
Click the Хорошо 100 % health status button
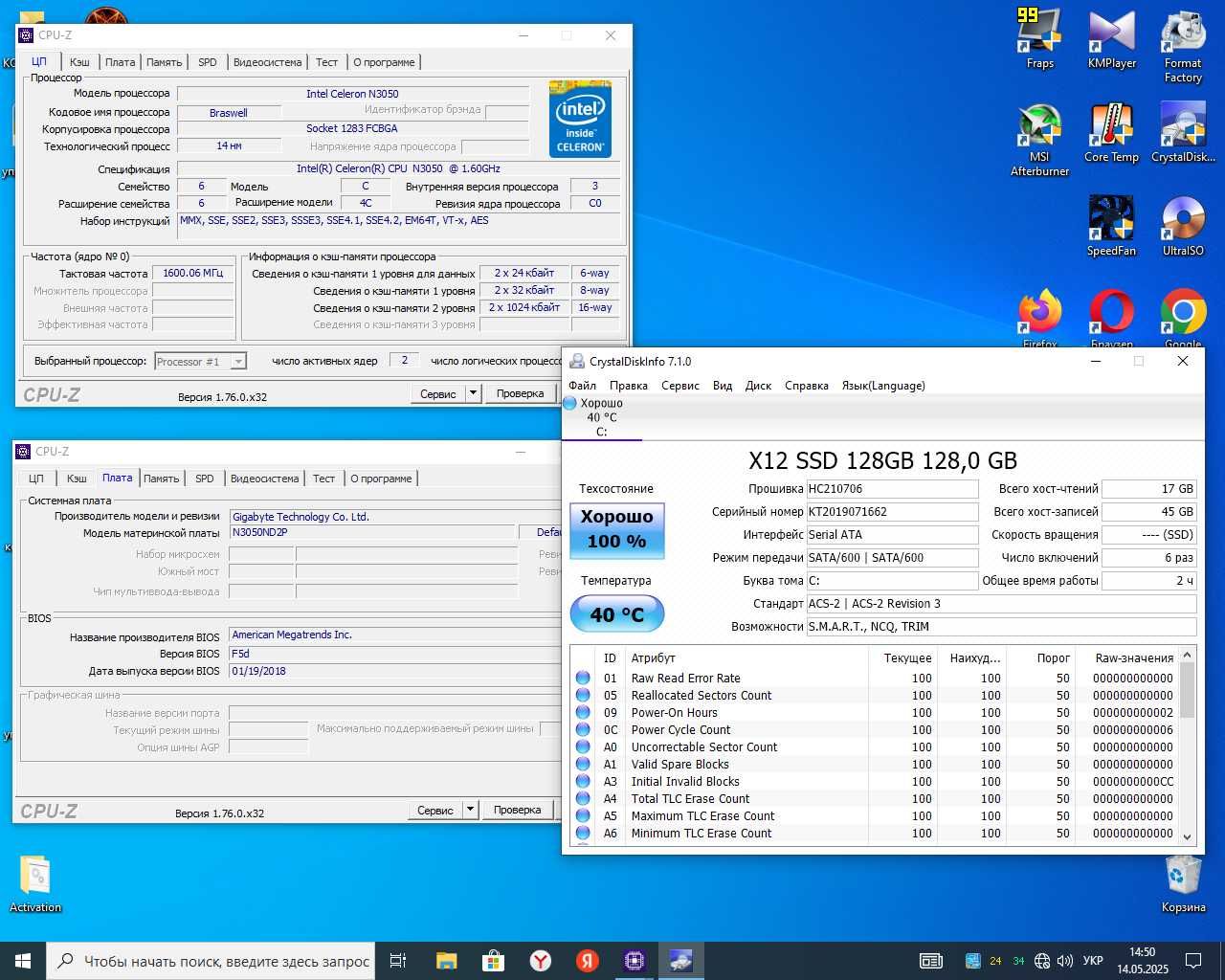coord(617,529)
